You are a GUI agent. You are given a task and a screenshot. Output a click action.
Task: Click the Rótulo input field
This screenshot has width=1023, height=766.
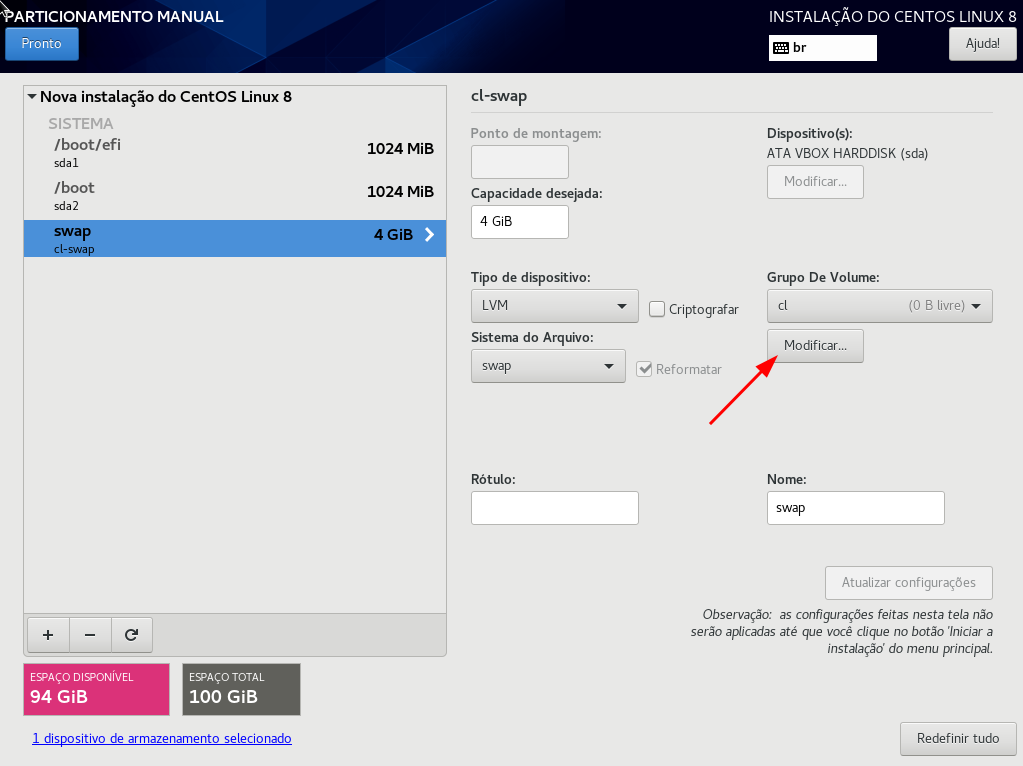555,508
